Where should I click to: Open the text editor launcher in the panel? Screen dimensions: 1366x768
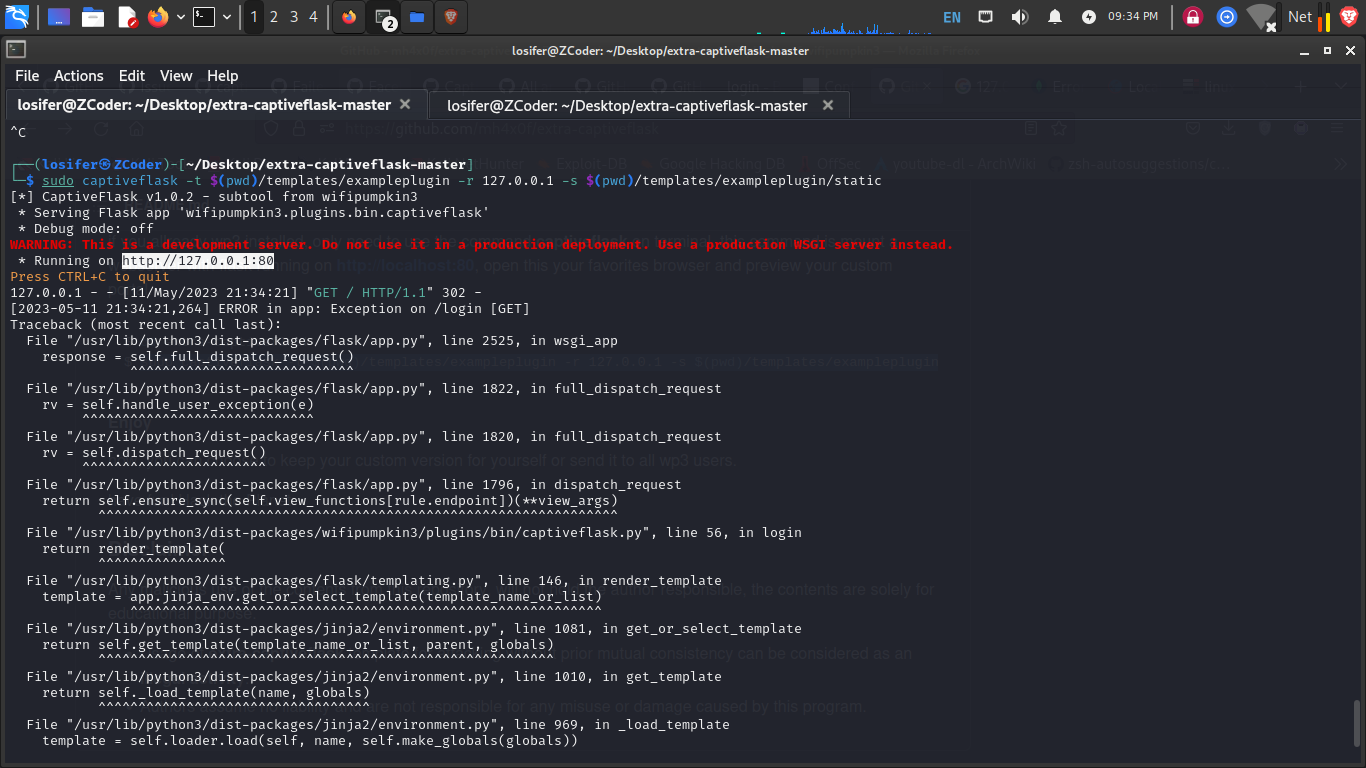click(127, 17)
